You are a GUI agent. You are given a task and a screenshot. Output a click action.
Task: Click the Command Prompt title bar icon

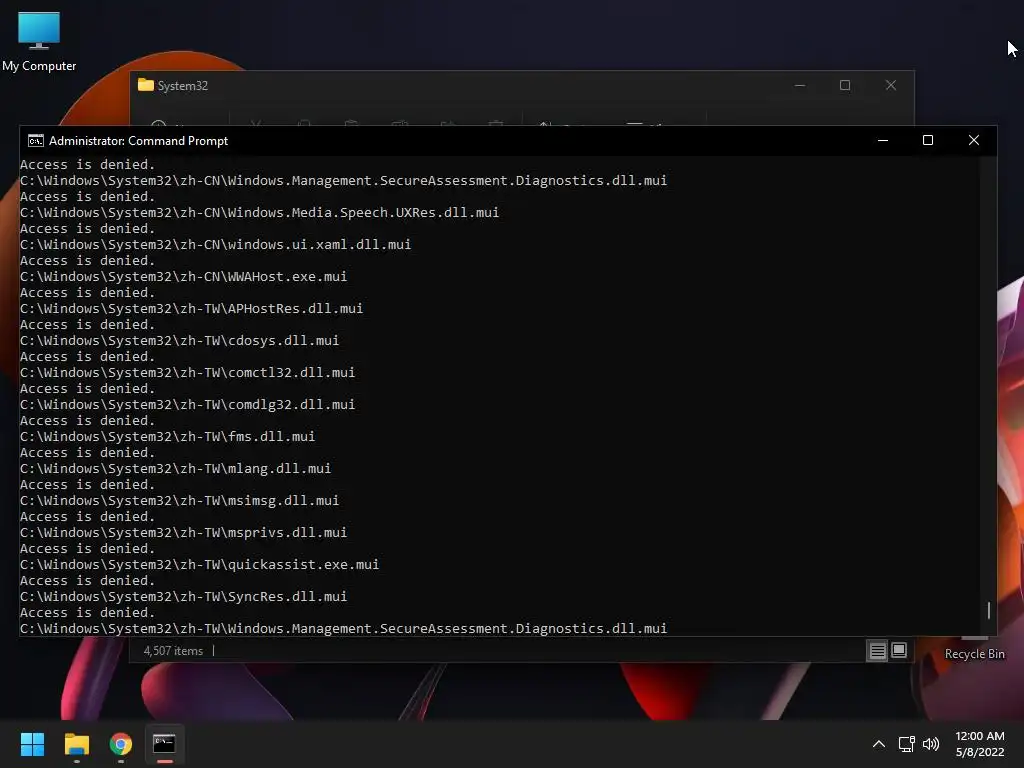click(x=35, y=140)
